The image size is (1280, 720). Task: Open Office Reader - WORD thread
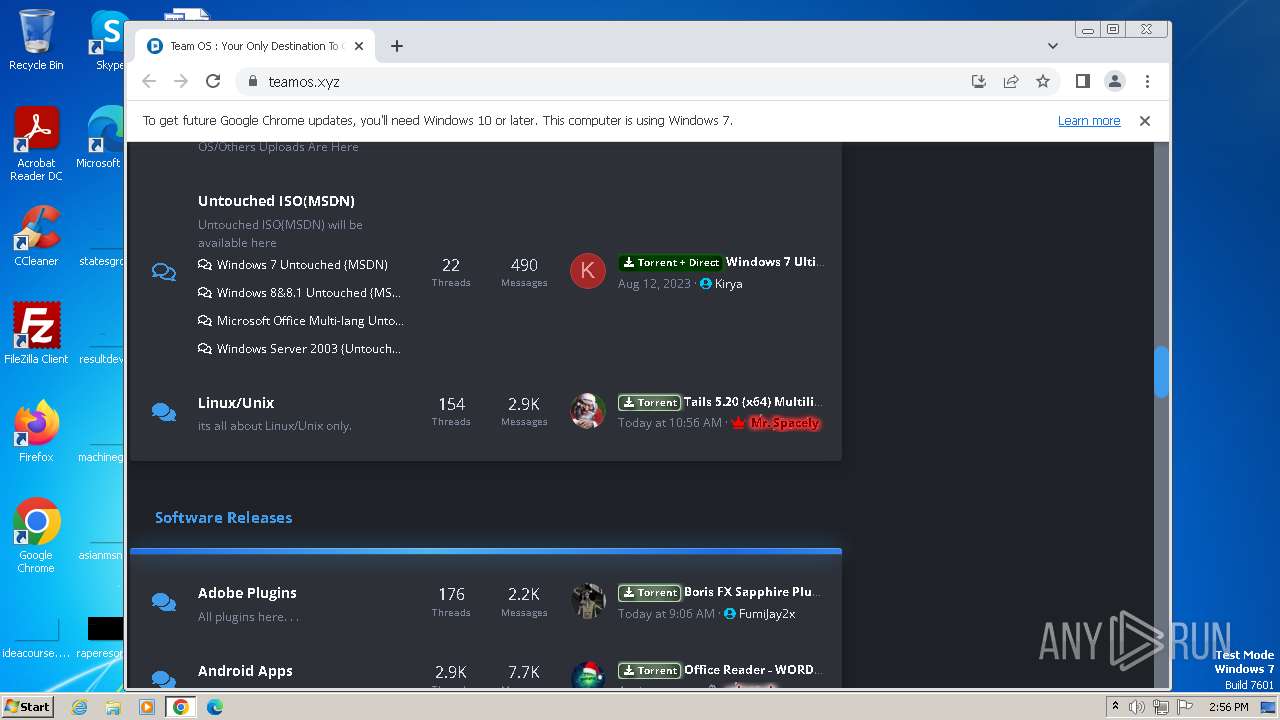[752, 670]
